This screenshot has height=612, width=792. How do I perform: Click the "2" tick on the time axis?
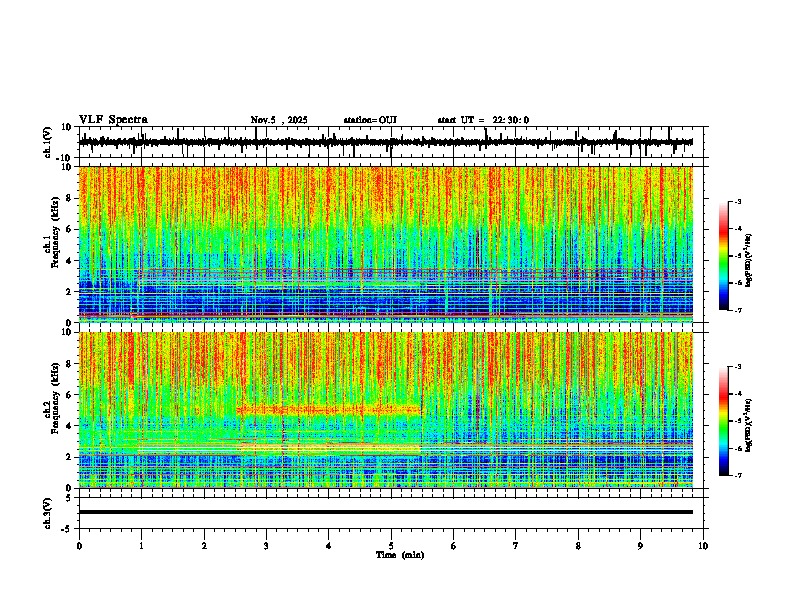coord(204,546)
